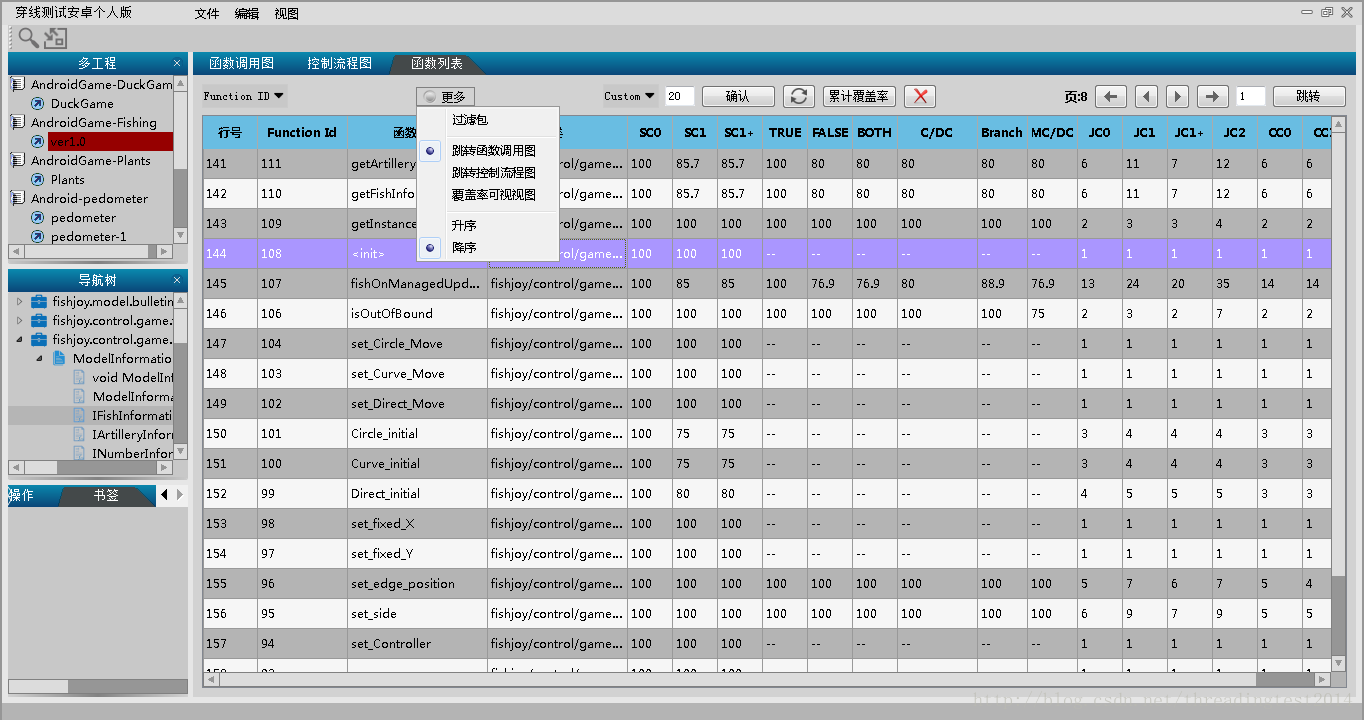Click the AndroidGame-DuckGame project icon
This screenshot has width=1364, height=720.
pyautogui.click(x=18, y=85)
